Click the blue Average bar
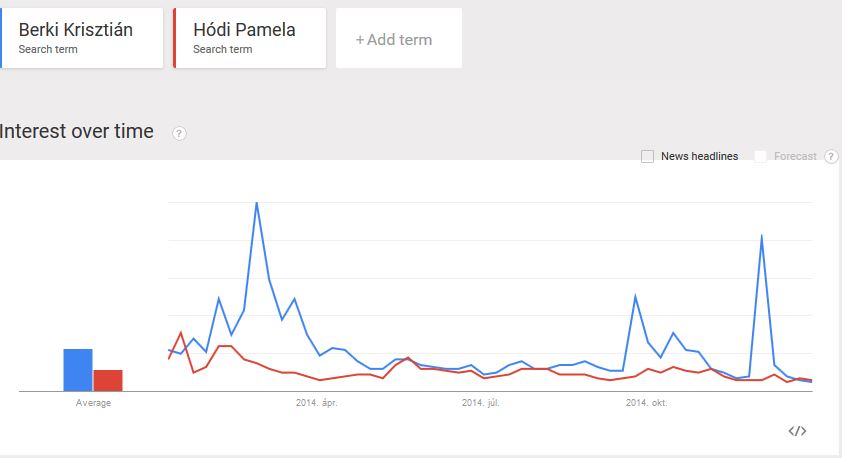The height and width of the screenshot is (458, 842). click(x=78, y=370)
